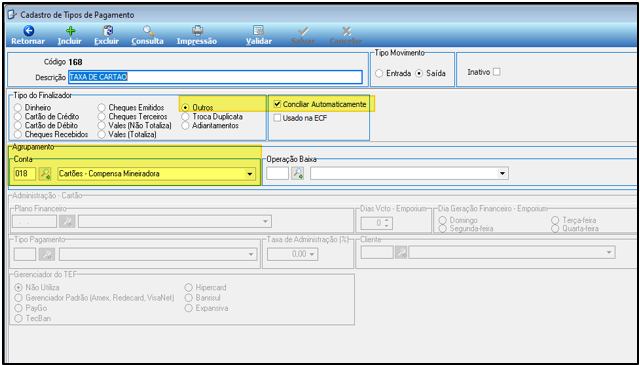Click the Retornar back arrow icon
Viewport: 640px width, 365px height.
[x=28, y=31]
